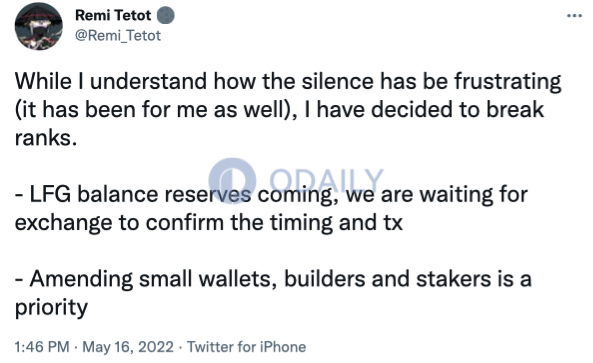Click the words 'builders and stakers'
The height and width of the screenshot is (363, 593).
[x=387, y=279]
